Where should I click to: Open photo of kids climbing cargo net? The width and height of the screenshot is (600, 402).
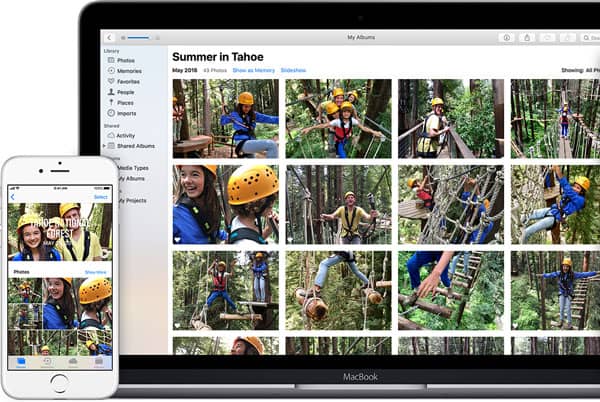pos(451,205)
